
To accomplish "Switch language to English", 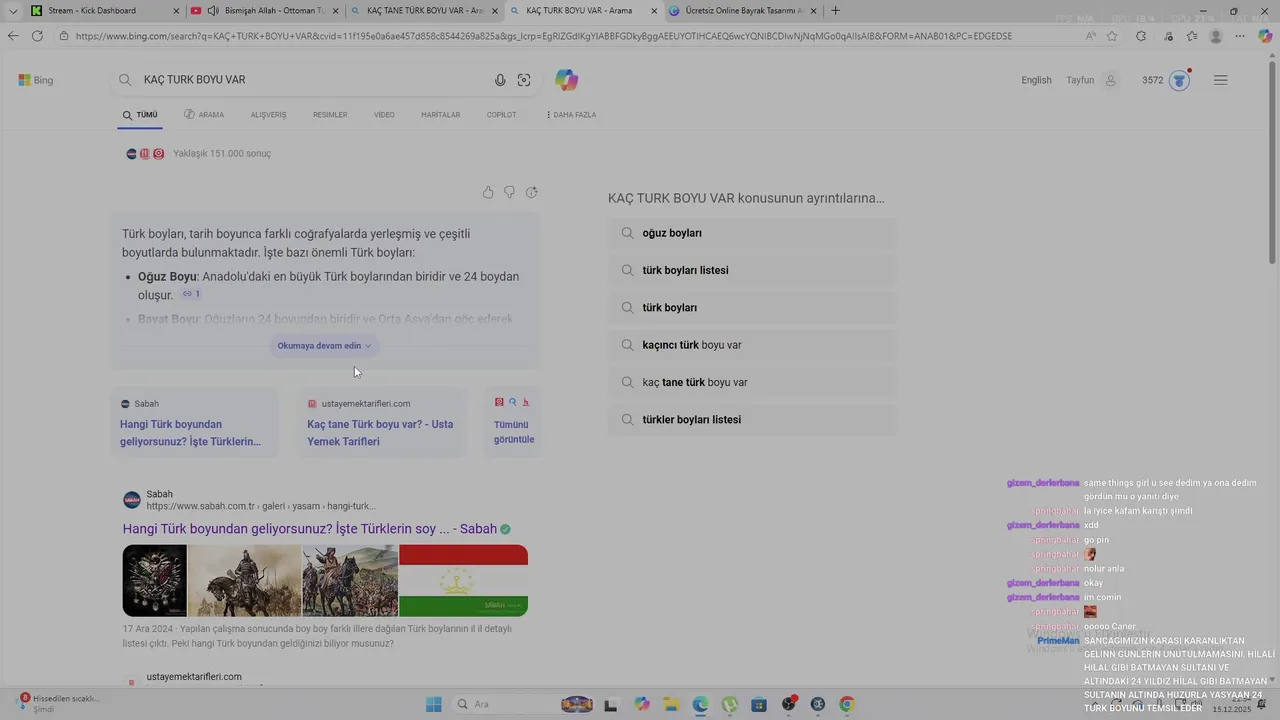I will tap(1036, 80).
